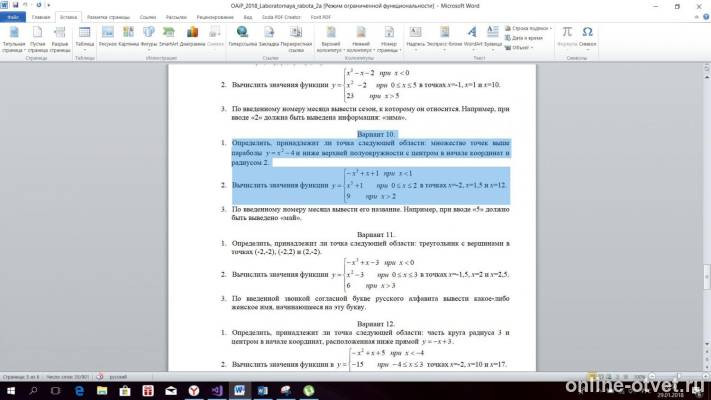Insert a blank page (Пустая страница)
The height and width of the screenshot is (400, 711).
[38, 39]
